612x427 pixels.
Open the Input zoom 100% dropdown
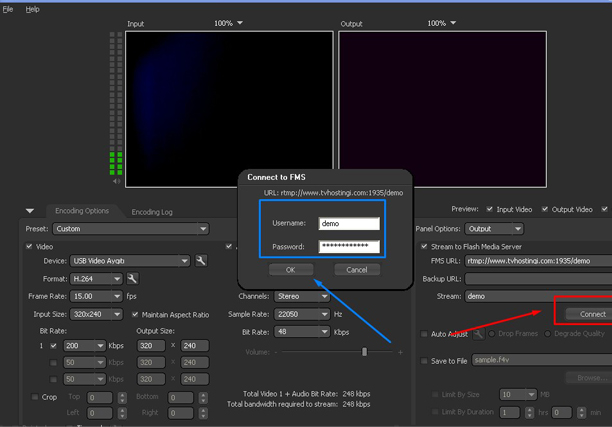click(x=228, y=23)
